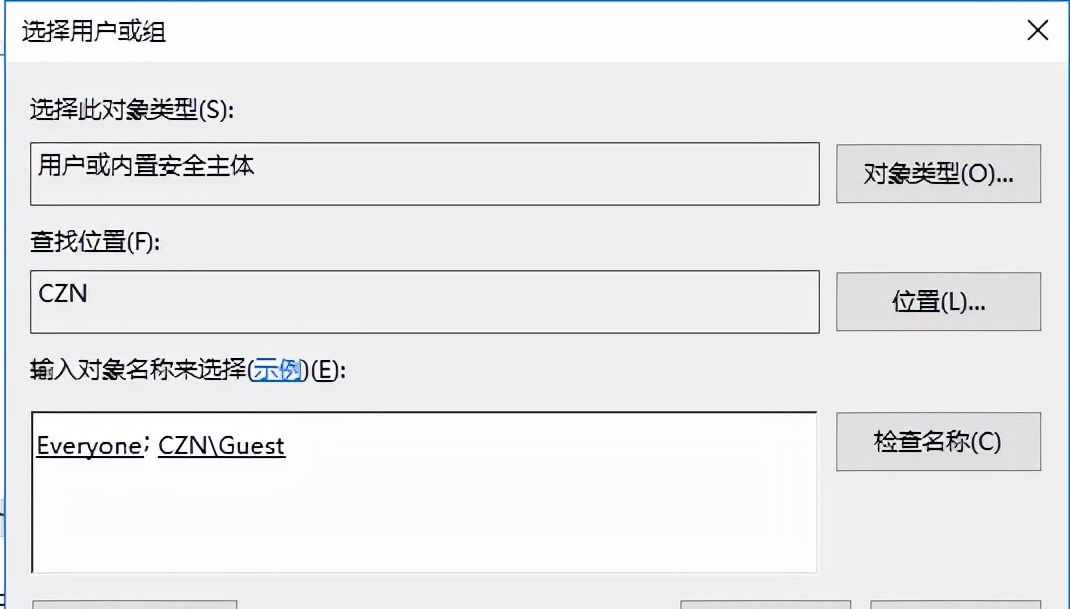Open the 对象类型(O)... object types dialog
Image resolution: width=1070 pixels, height=609 pixels.
(x=938, y=174)
